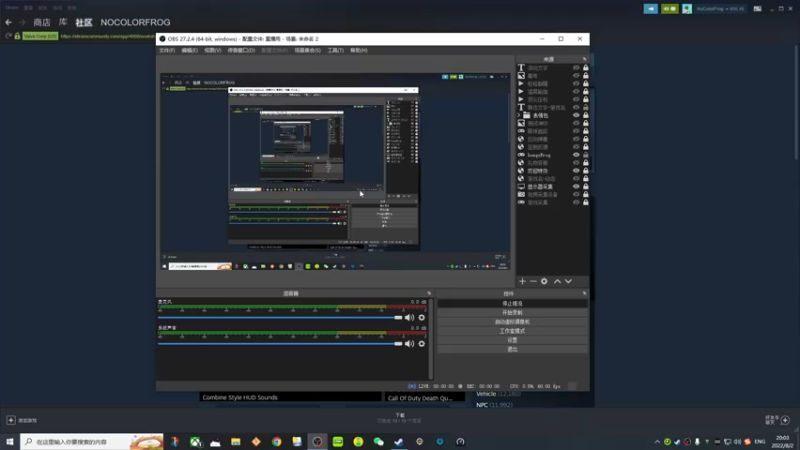Screen dimensions: 800x450
Task: Mute the 系统声音 speaker icon in mixer
Action: tap(409, 344)
